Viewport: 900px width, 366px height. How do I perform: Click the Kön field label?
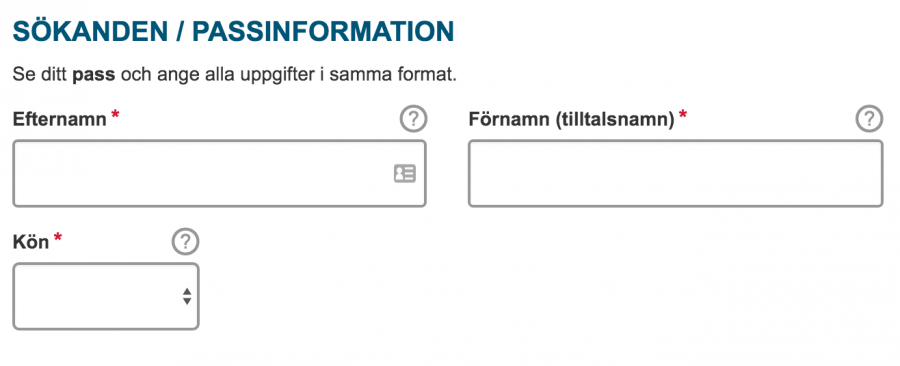31,242
